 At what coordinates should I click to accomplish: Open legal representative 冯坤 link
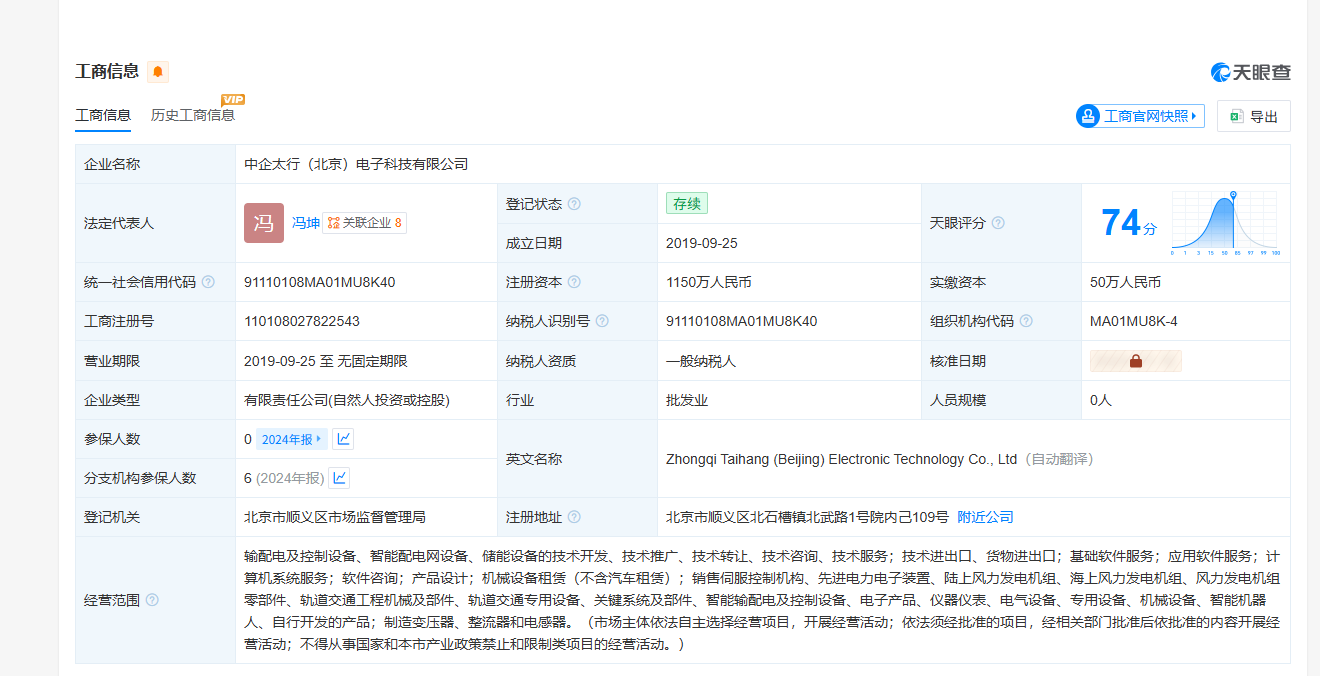click(305, 223)
